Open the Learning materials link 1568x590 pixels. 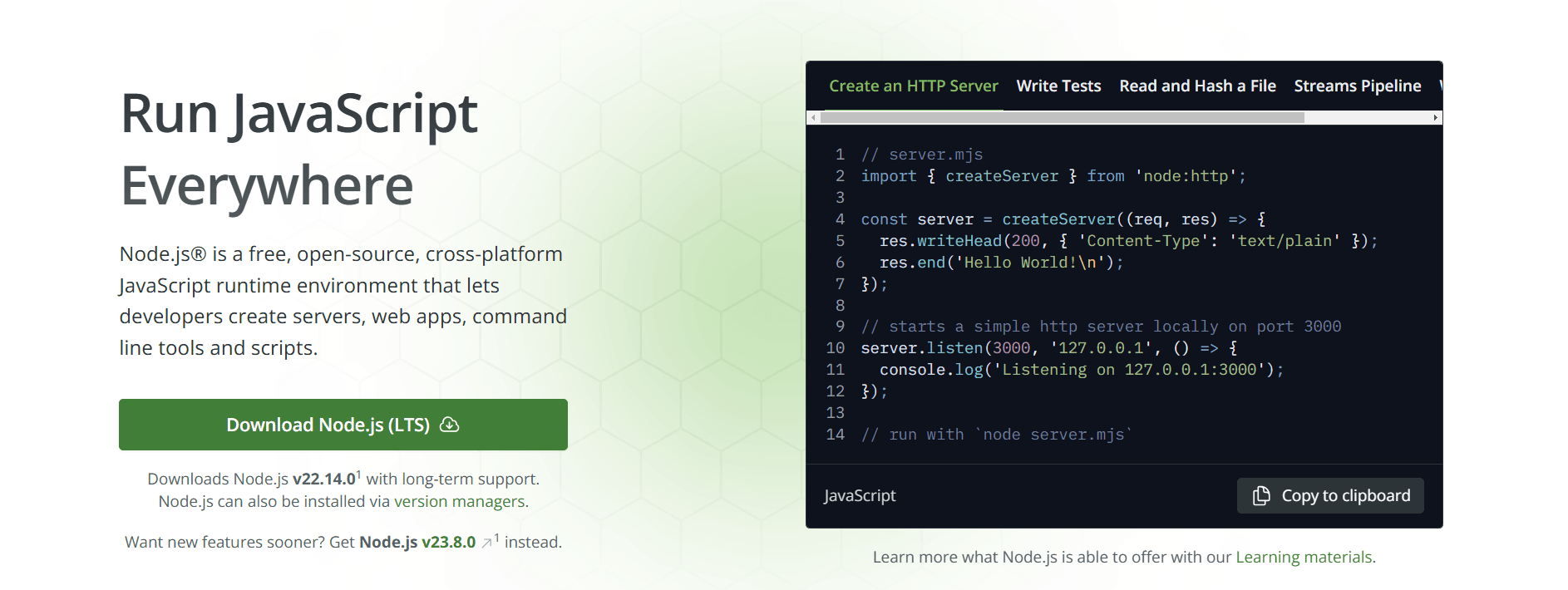click(x=1304, y=557)
